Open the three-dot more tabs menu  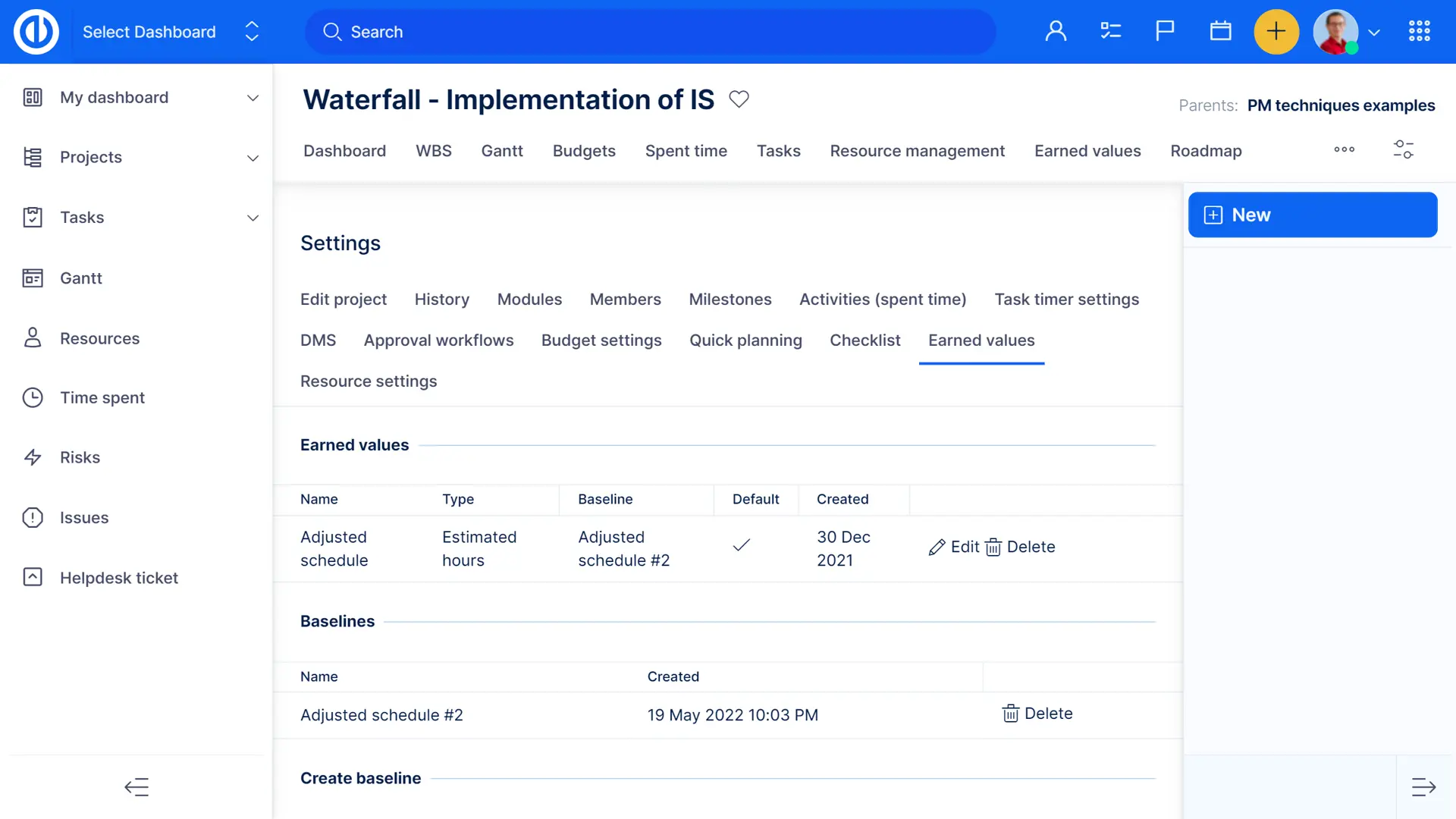[x=1344, y=149]
